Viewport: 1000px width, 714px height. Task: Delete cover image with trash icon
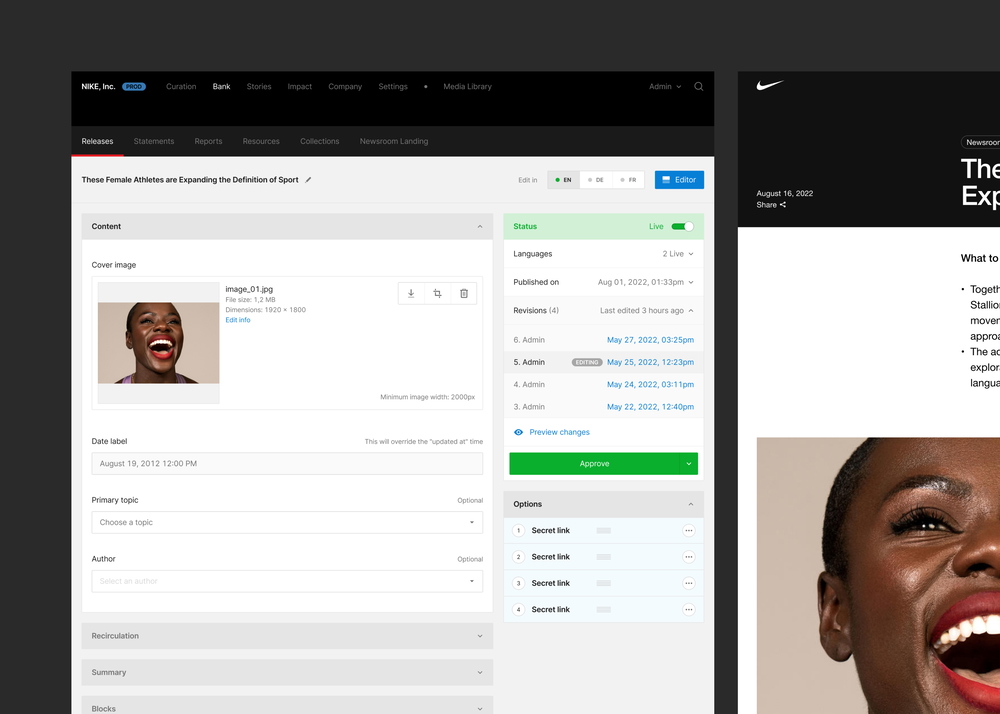(x=464, y=293)
